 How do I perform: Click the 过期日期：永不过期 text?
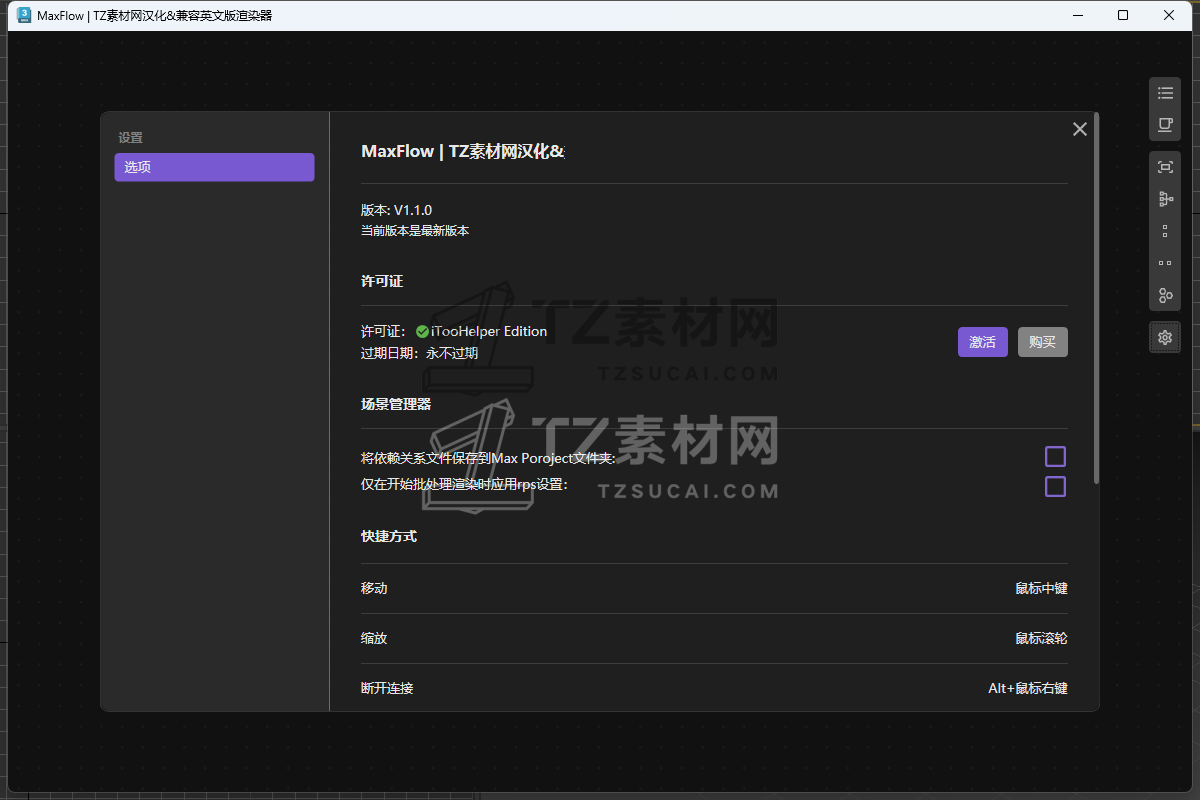click(419, 353)
